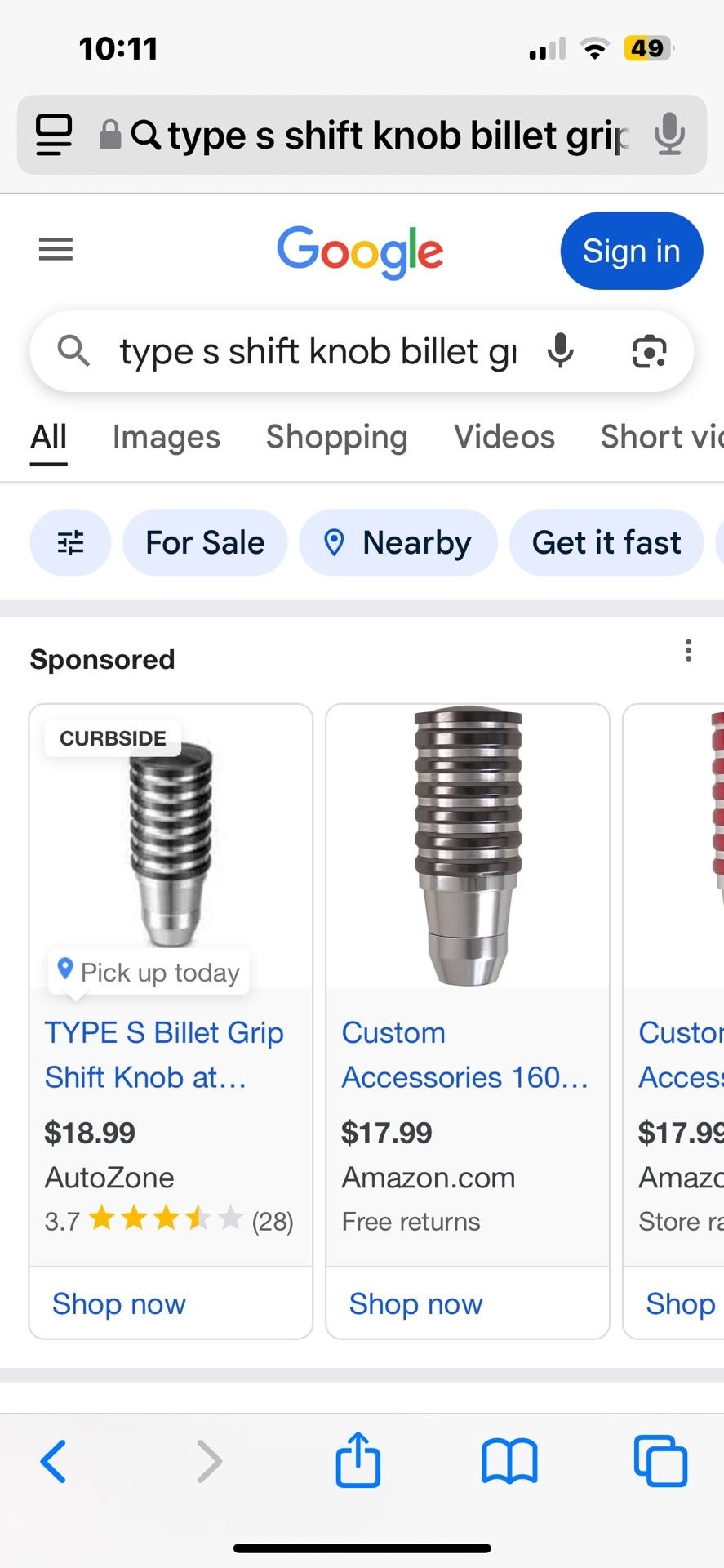Click the blue Sign in button

tap(631, 252)
